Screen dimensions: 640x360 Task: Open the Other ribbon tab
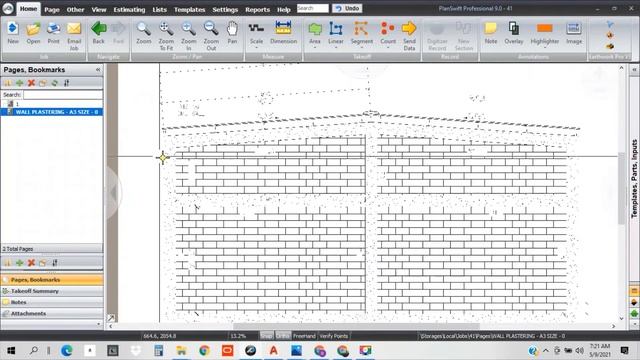tap(76, 9)
